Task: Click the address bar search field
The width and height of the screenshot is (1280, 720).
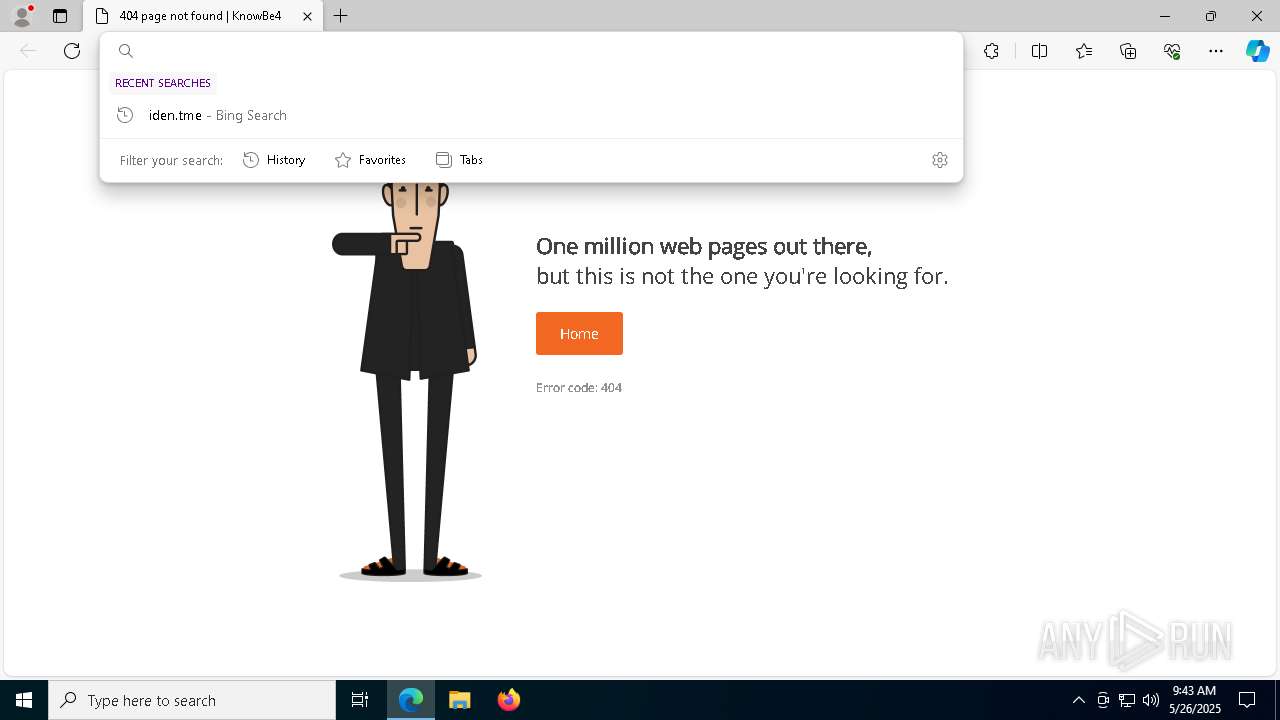Action: click(531, 51)
